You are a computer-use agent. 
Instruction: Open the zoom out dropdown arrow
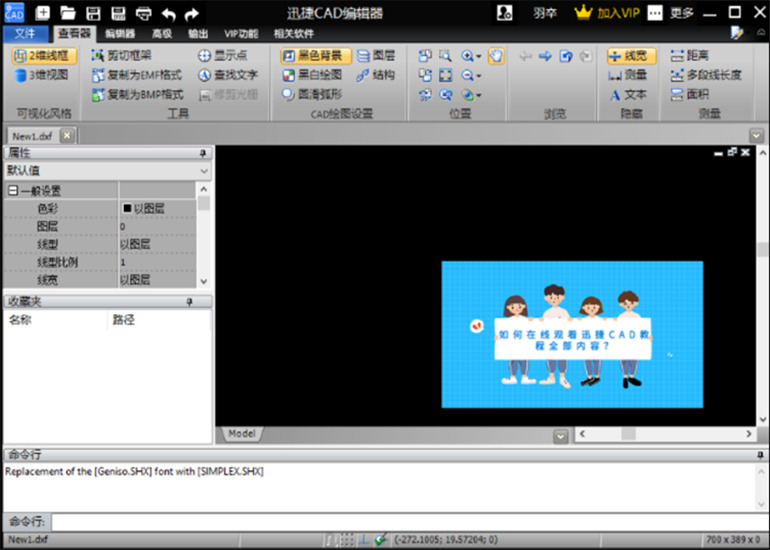click(x=478, y=76)
